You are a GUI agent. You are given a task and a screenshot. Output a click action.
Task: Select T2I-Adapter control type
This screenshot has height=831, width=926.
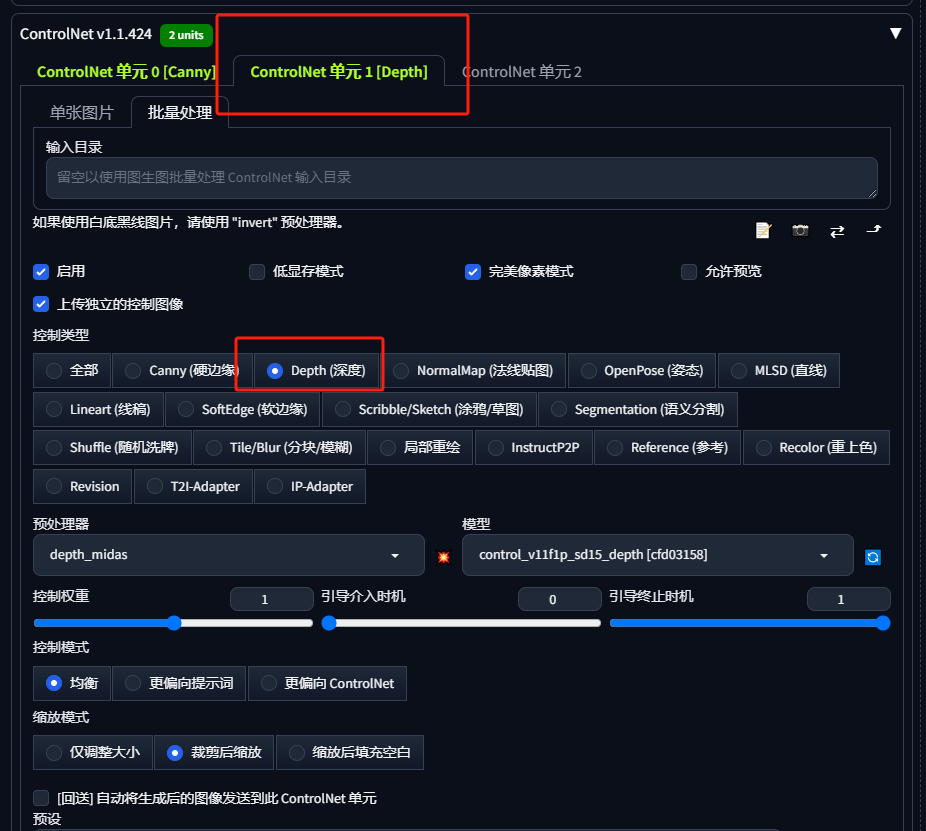click(x=193, y=487)
